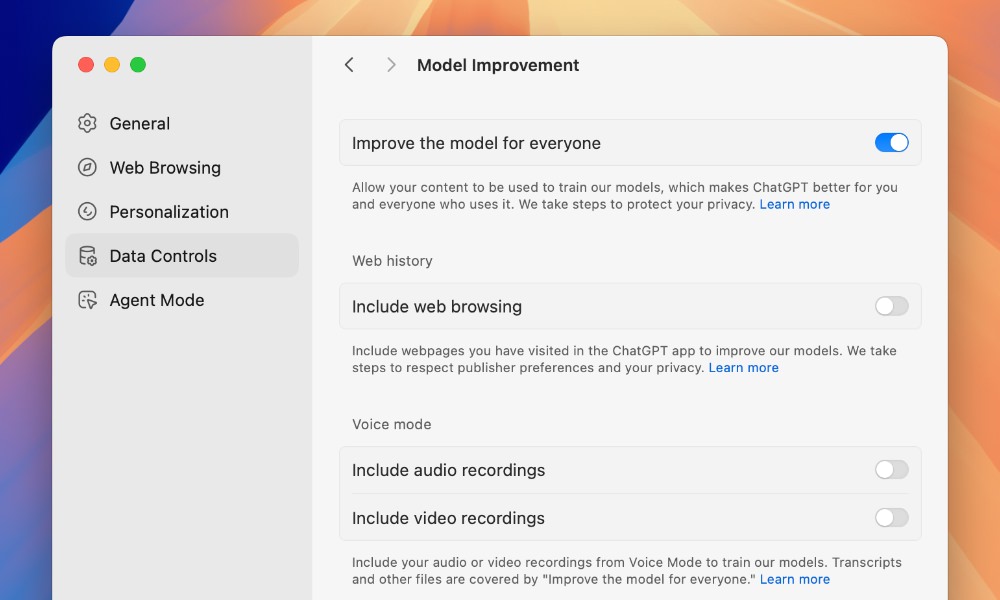Open Learn more about model training privacy
Viewport: 1000px width, 600px height.
(794, 204)
